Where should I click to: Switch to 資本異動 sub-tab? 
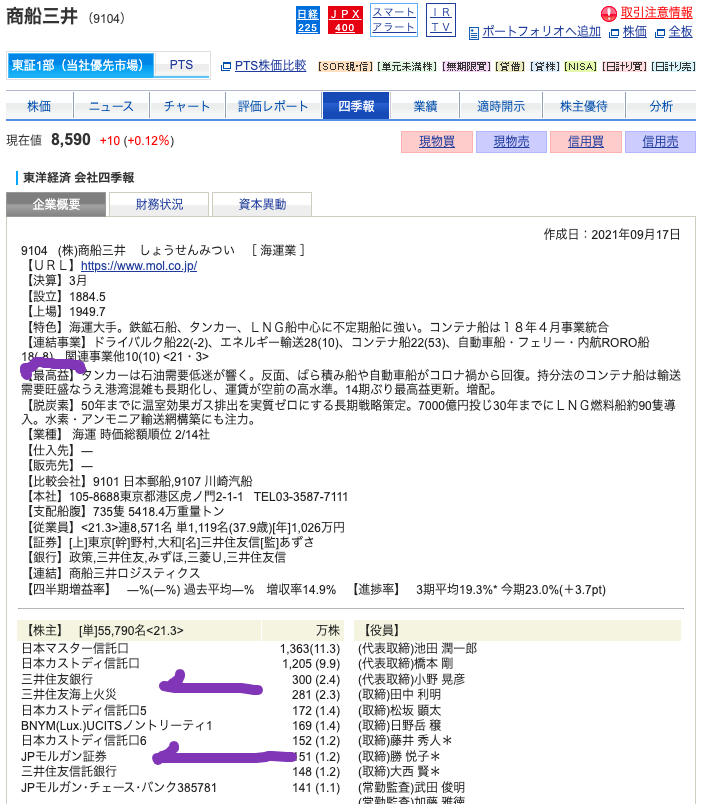click(263, 205)
